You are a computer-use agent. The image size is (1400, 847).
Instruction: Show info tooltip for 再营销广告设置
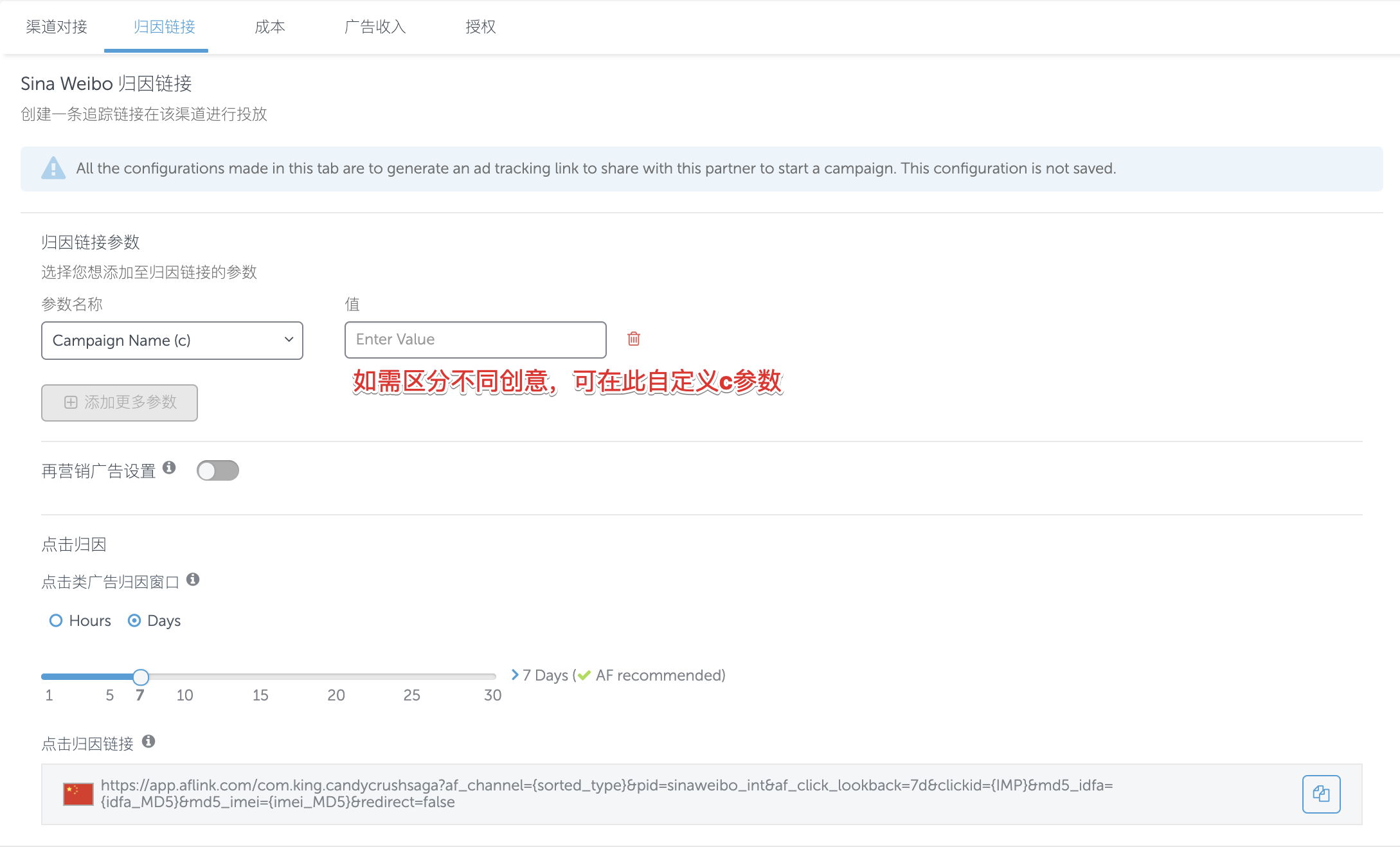(x=169, y=468)
